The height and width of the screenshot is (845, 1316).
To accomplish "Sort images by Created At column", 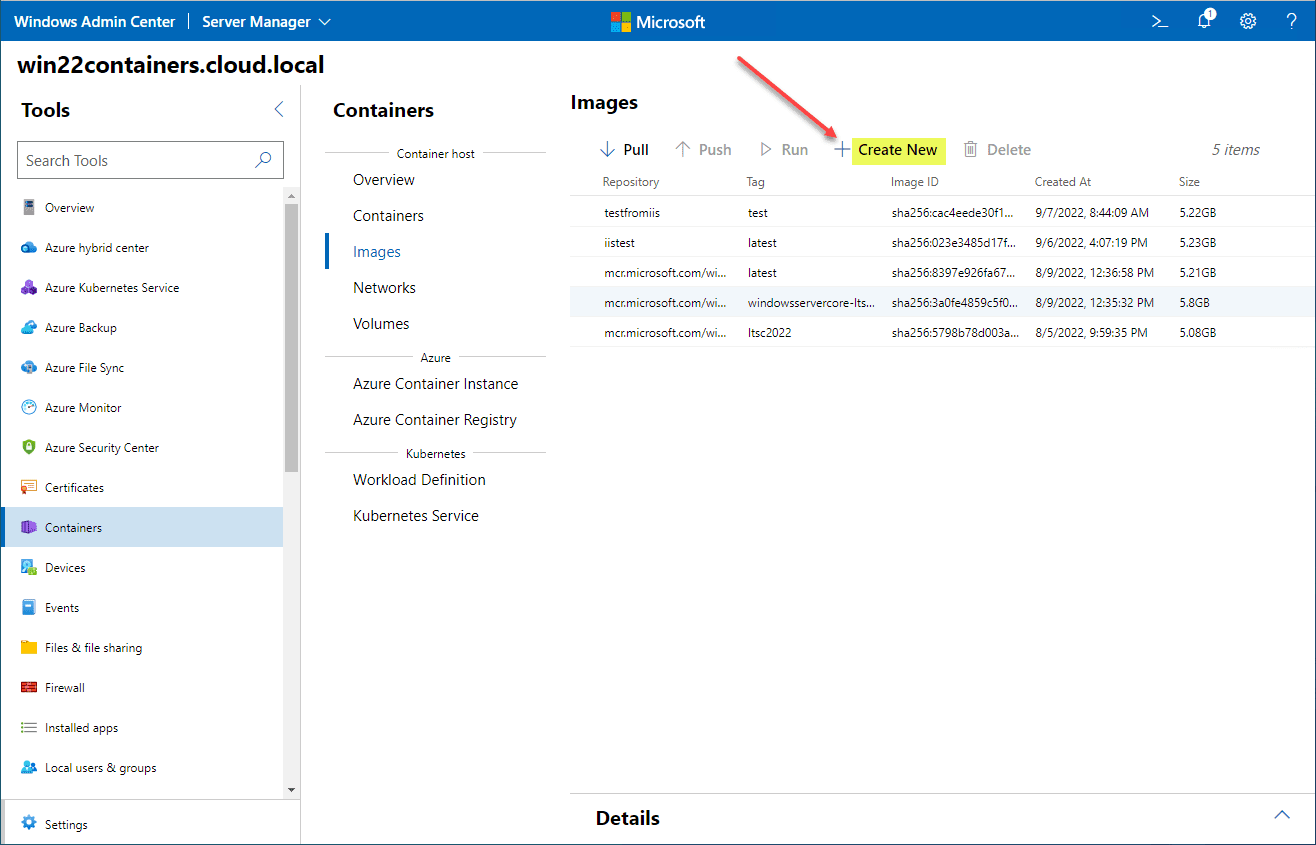I will (x=1062, y=182).
